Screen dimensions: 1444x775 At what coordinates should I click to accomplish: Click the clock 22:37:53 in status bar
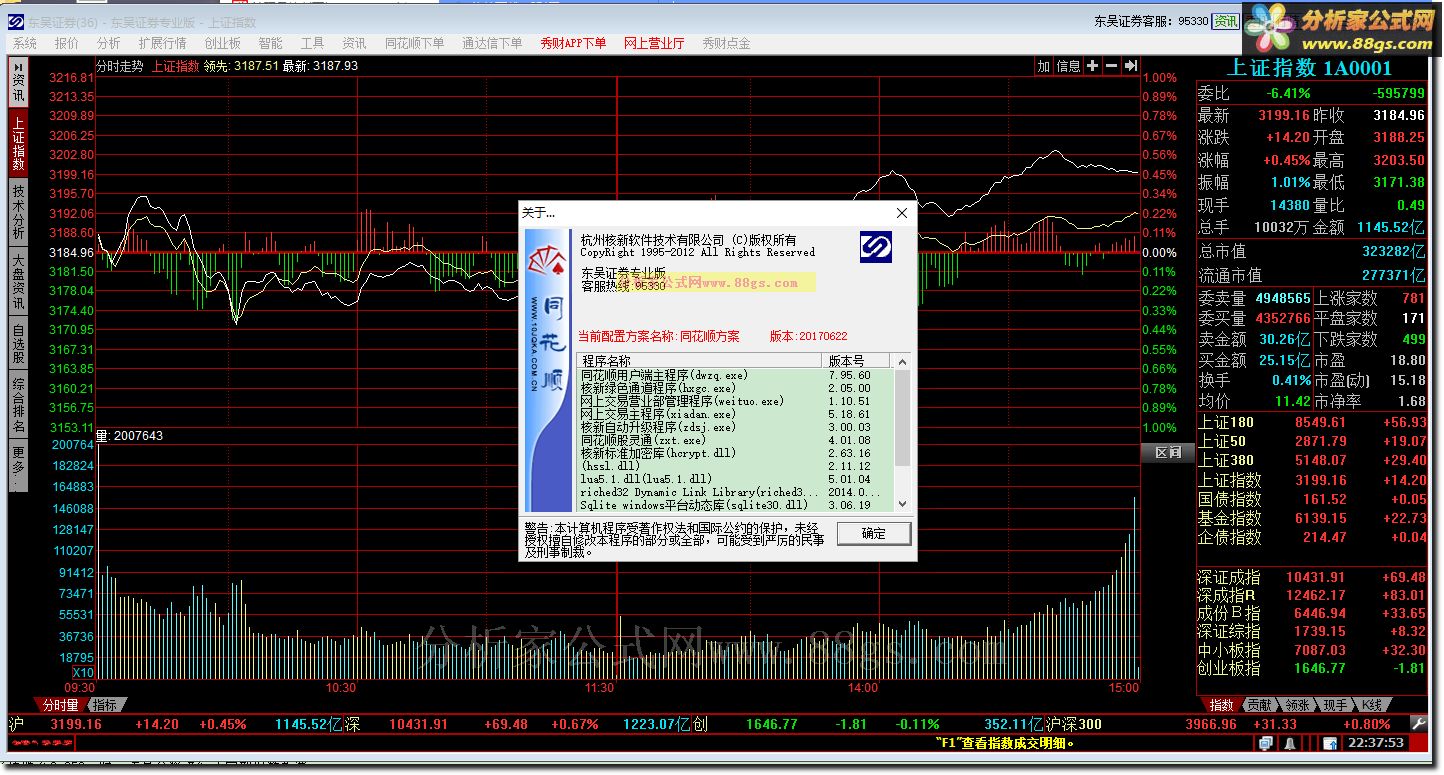pos(1375,743)
